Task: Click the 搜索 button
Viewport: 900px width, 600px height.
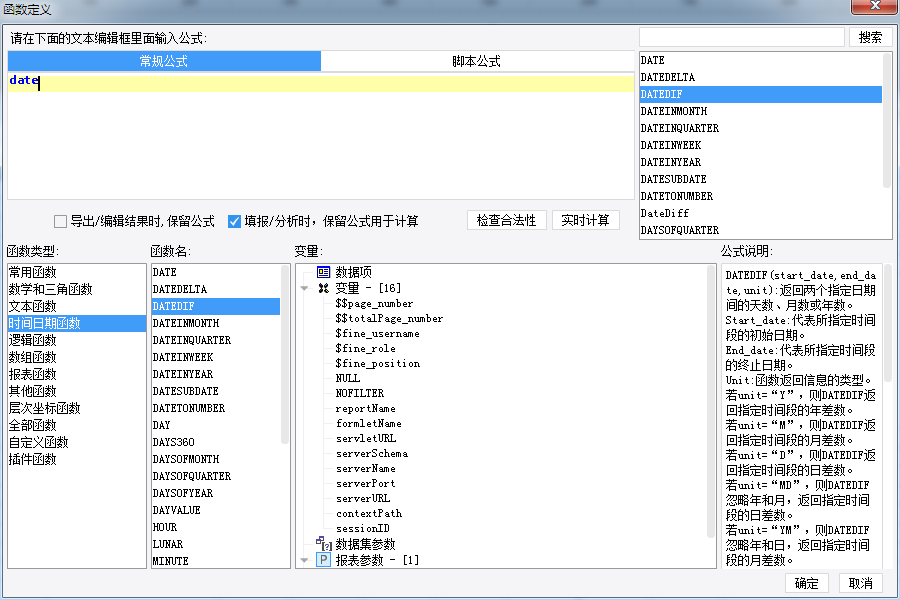Action: click(870, 37)
